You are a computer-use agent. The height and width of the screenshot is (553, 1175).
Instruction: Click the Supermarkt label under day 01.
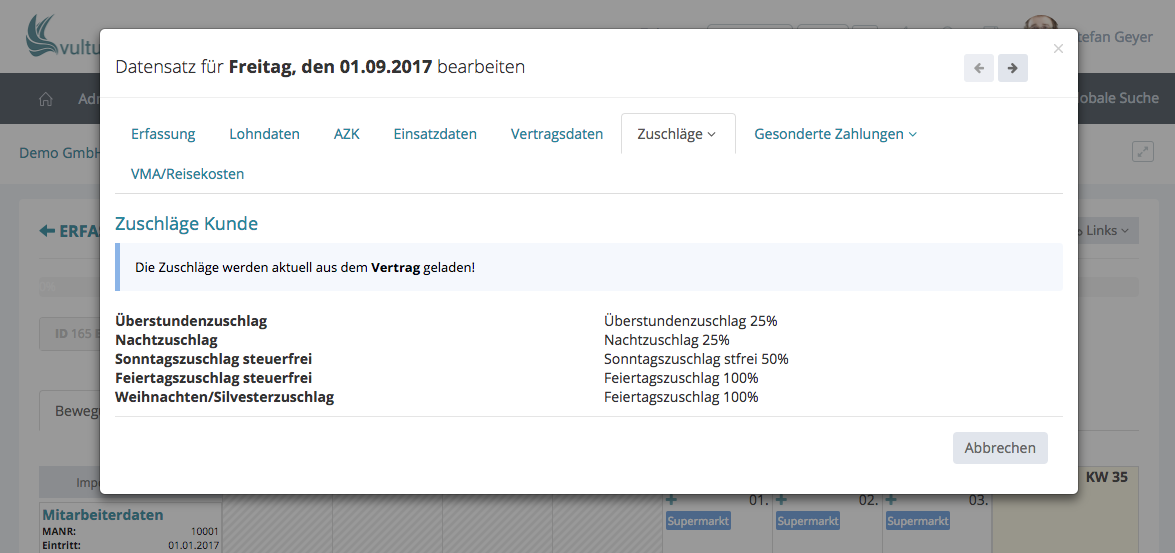click(x=698, y=521)
